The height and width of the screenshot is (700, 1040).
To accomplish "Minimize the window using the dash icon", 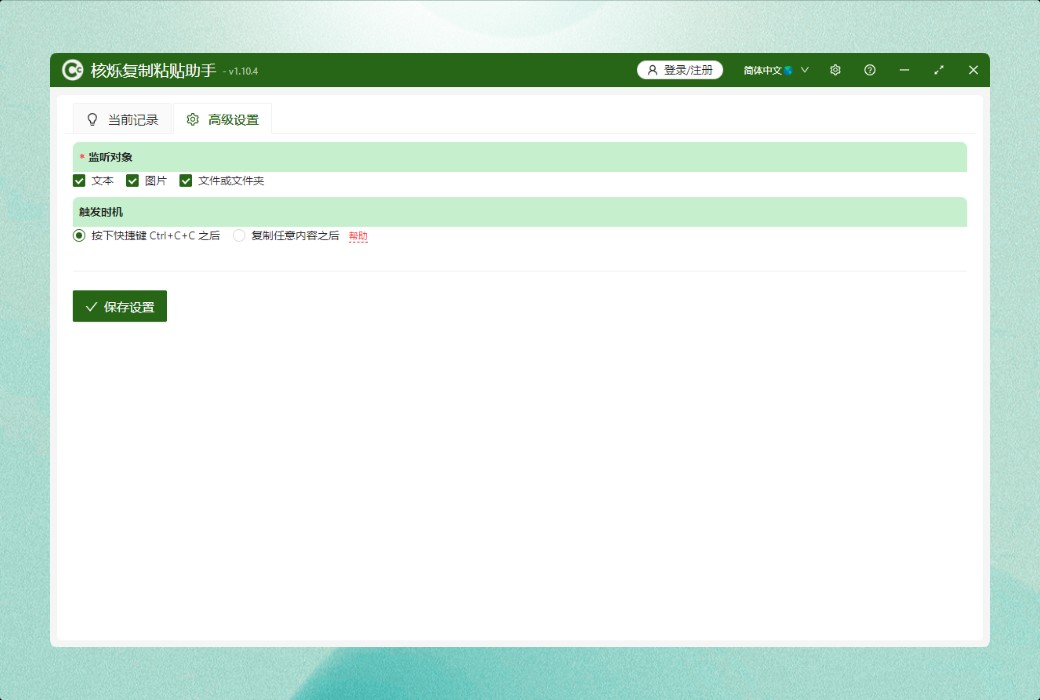I will coord(904,70).
